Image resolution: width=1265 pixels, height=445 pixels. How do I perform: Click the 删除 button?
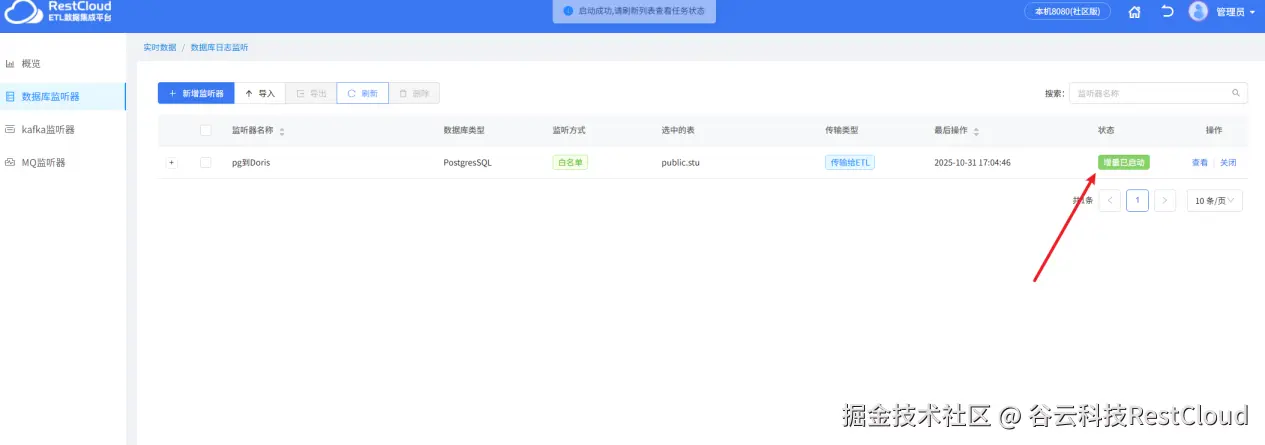(414, 93)
